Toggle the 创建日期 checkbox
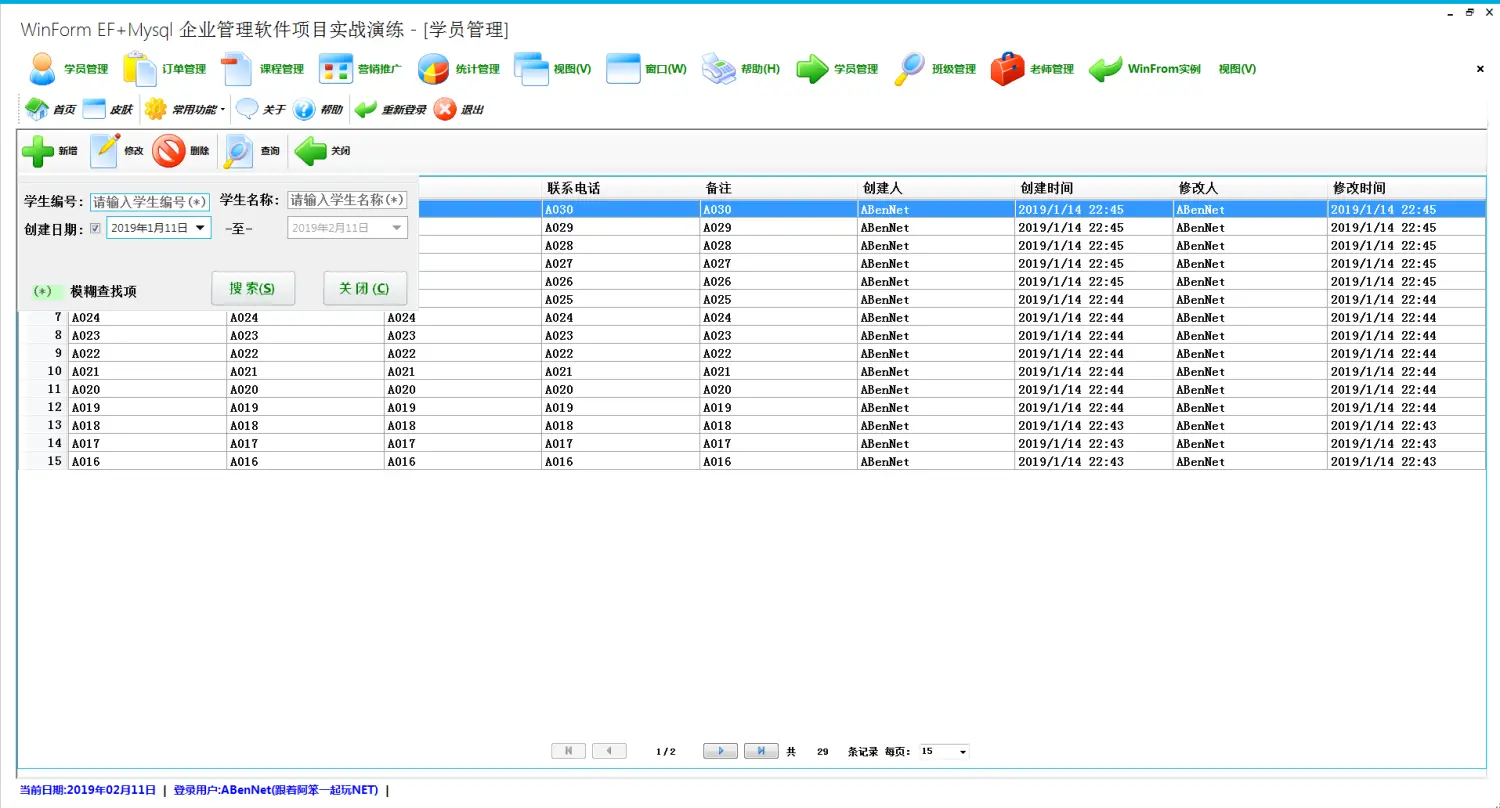The image size is (1500, 808). pos(96,228)
